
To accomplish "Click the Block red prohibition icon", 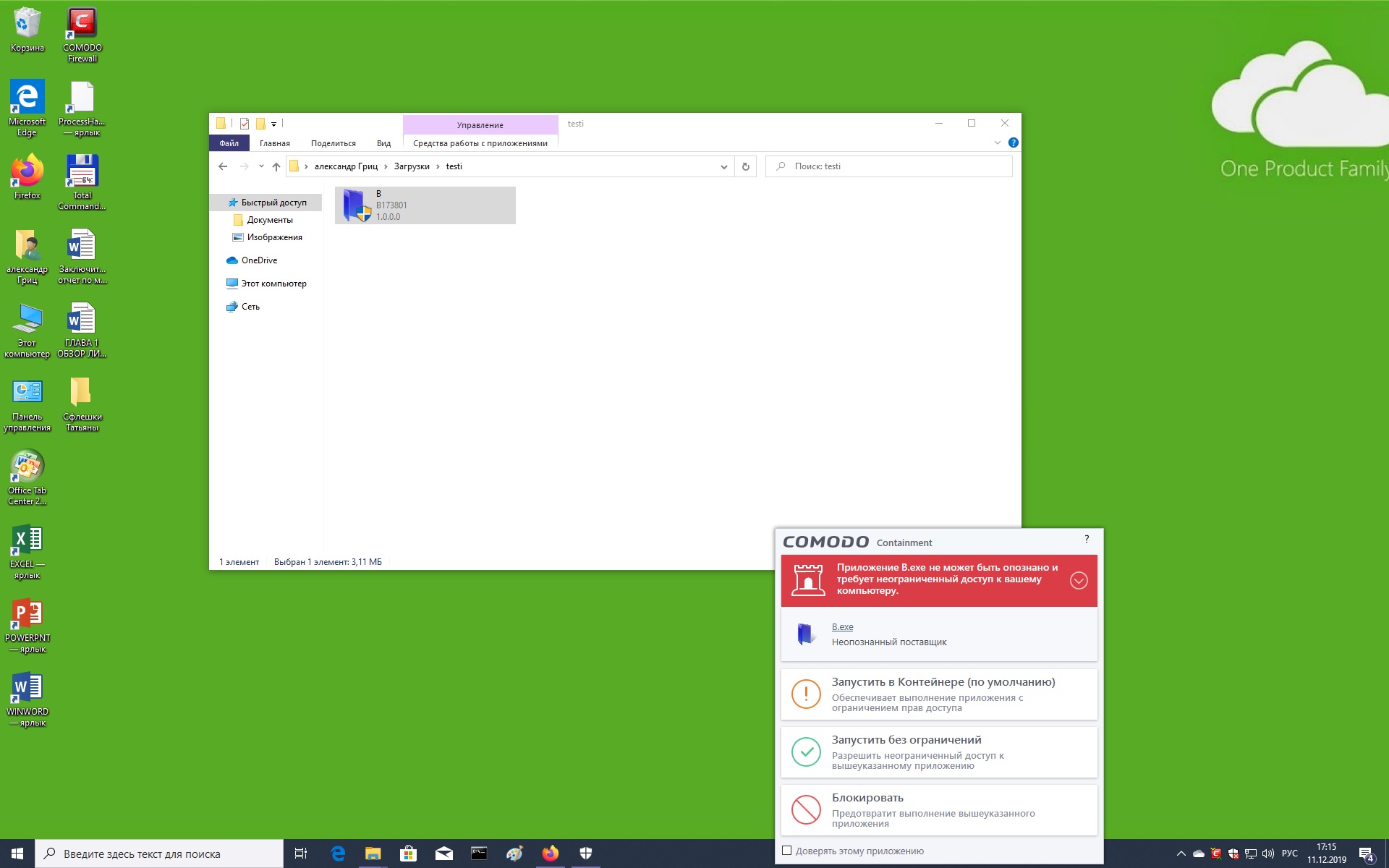I will pyautogui.click(x=806, y=809).
